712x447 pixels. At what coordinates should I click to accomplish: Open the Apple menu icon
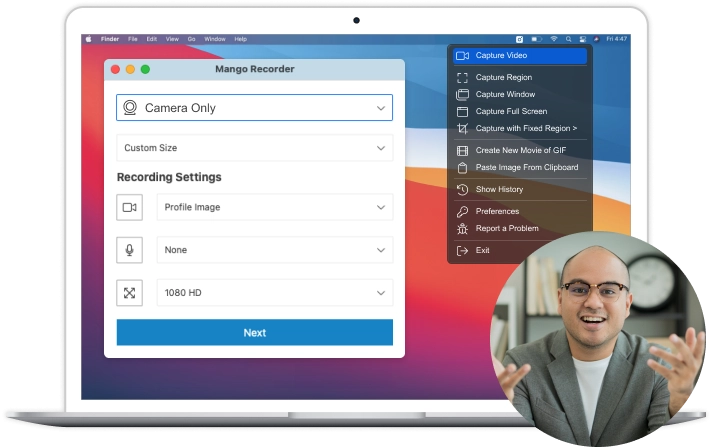pyautogui.click(x=89, y=39)
